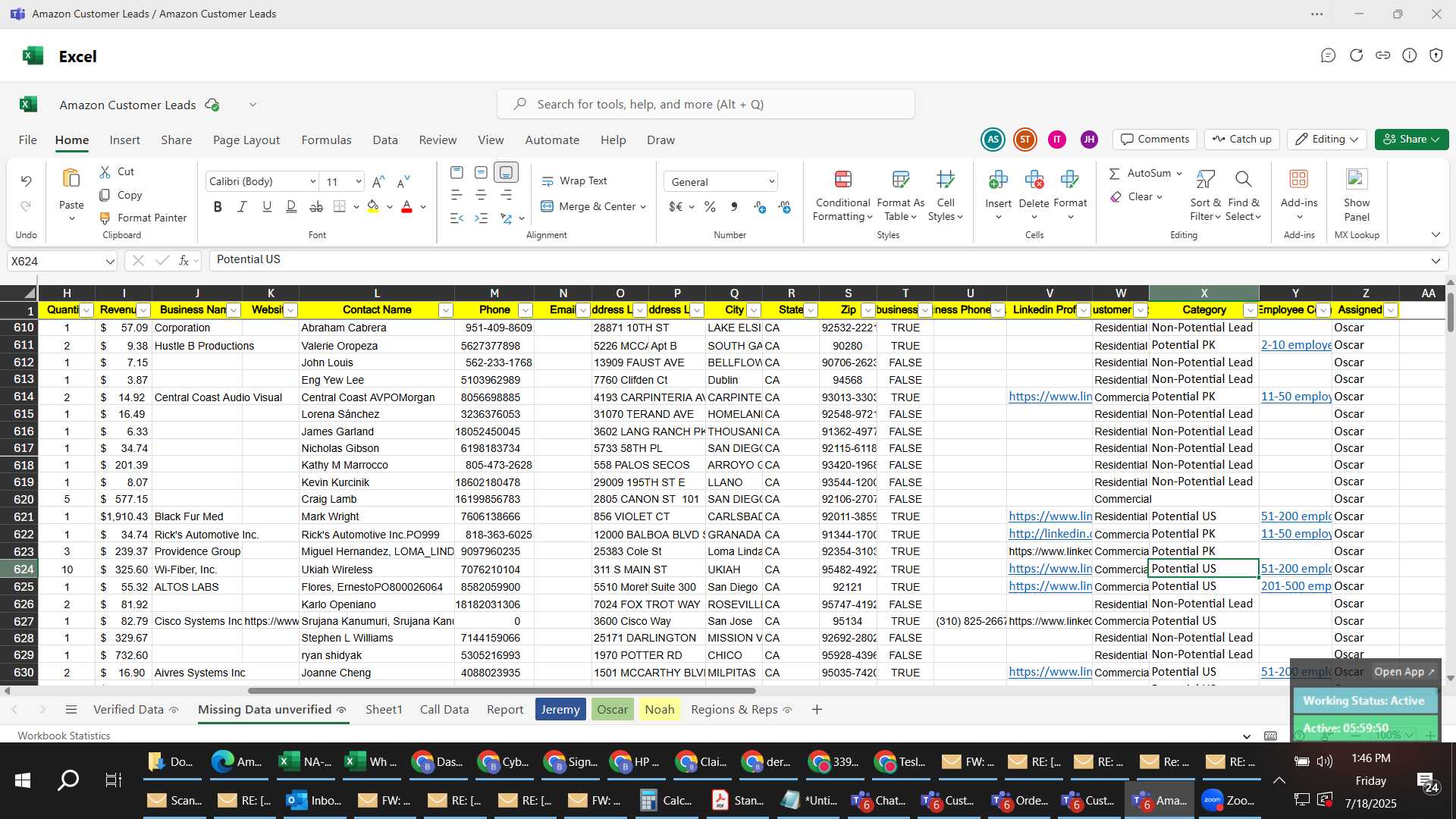Viewport: 1456px width, 819px height.
Task: Toggle top vertical alignment
Action: [x=457, y=173]
